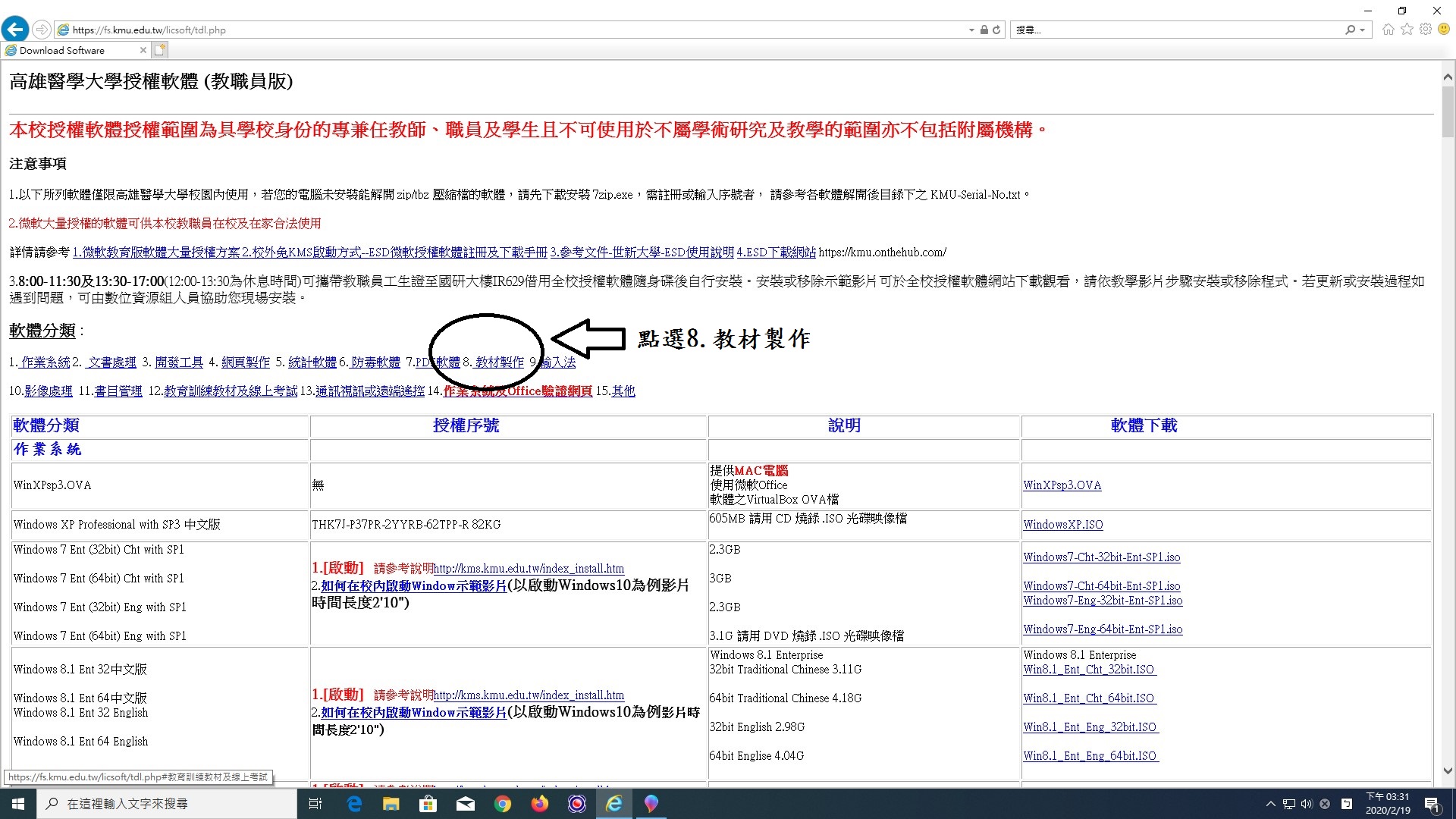Open the Home page icon
The height and width of the screenshot is (819, 1456).
point(1388,30)
